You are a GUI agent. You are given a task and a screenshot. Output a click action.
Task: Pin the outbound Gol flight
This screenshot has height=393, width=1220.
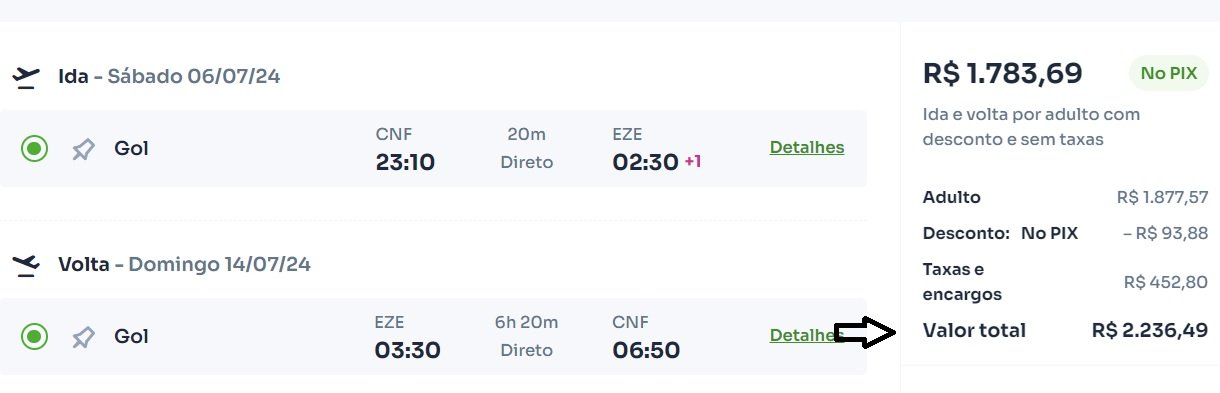tap(84, 149)
